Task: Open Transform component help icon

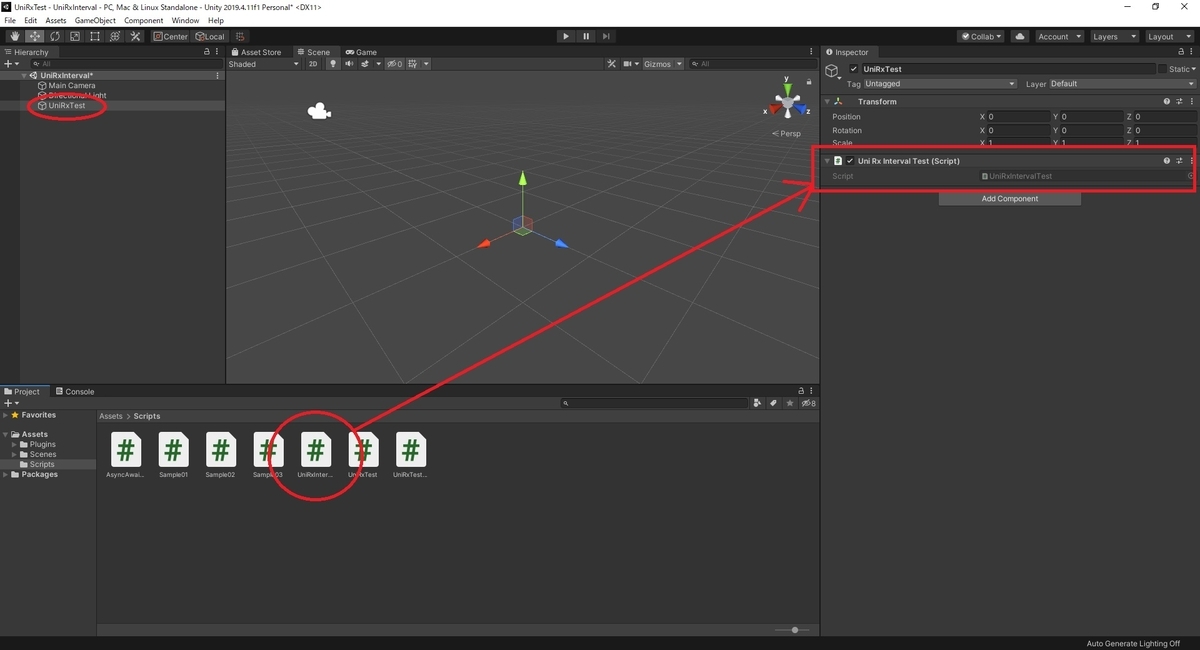Action: click(x=1167, y=102)
